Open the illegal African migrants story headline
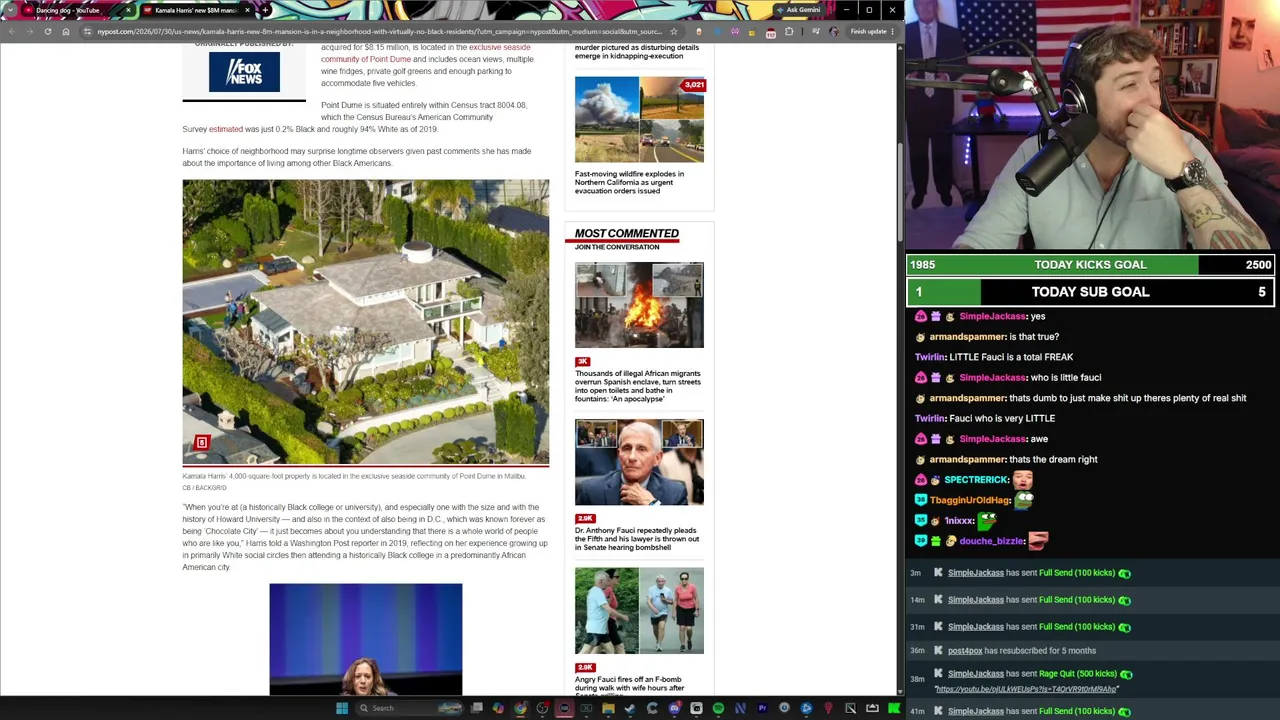 [638, 386]
